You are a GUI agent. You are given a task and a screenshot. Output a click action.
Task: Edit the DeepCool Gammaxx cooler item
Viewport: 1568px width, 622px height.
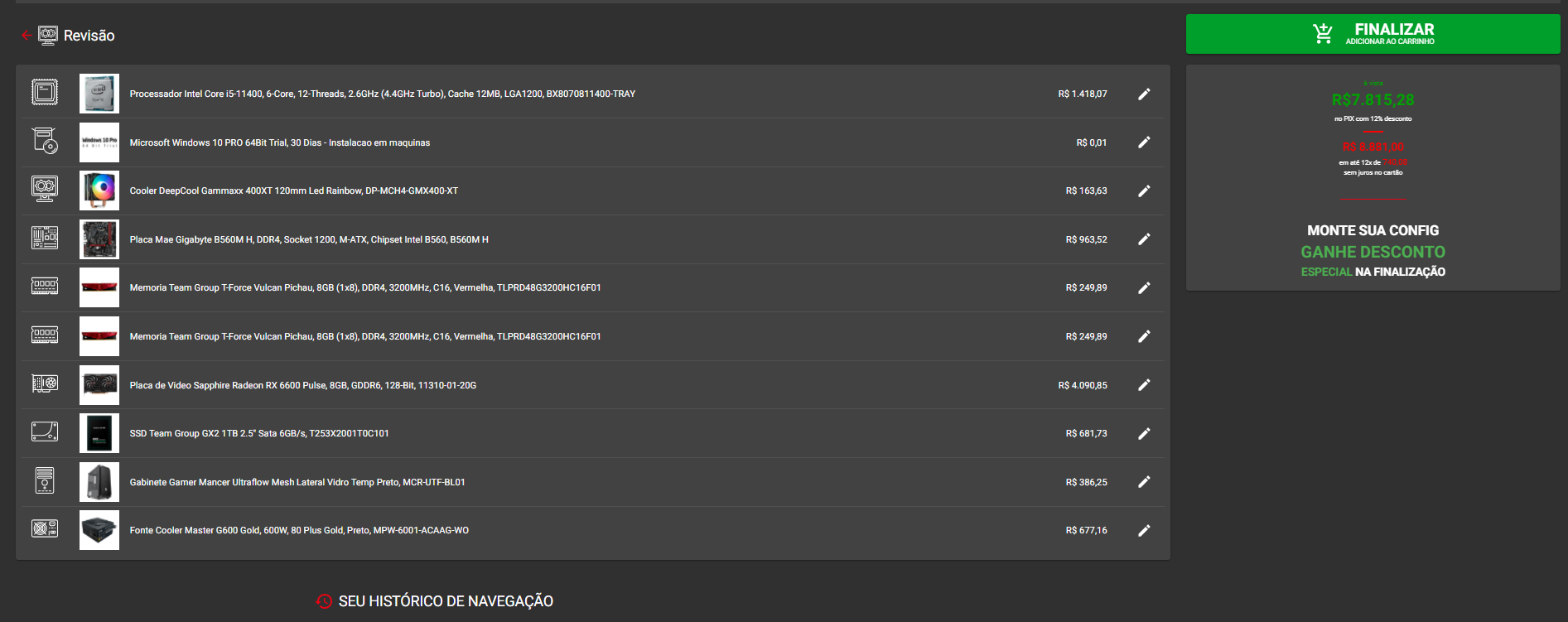point(1144,190)
